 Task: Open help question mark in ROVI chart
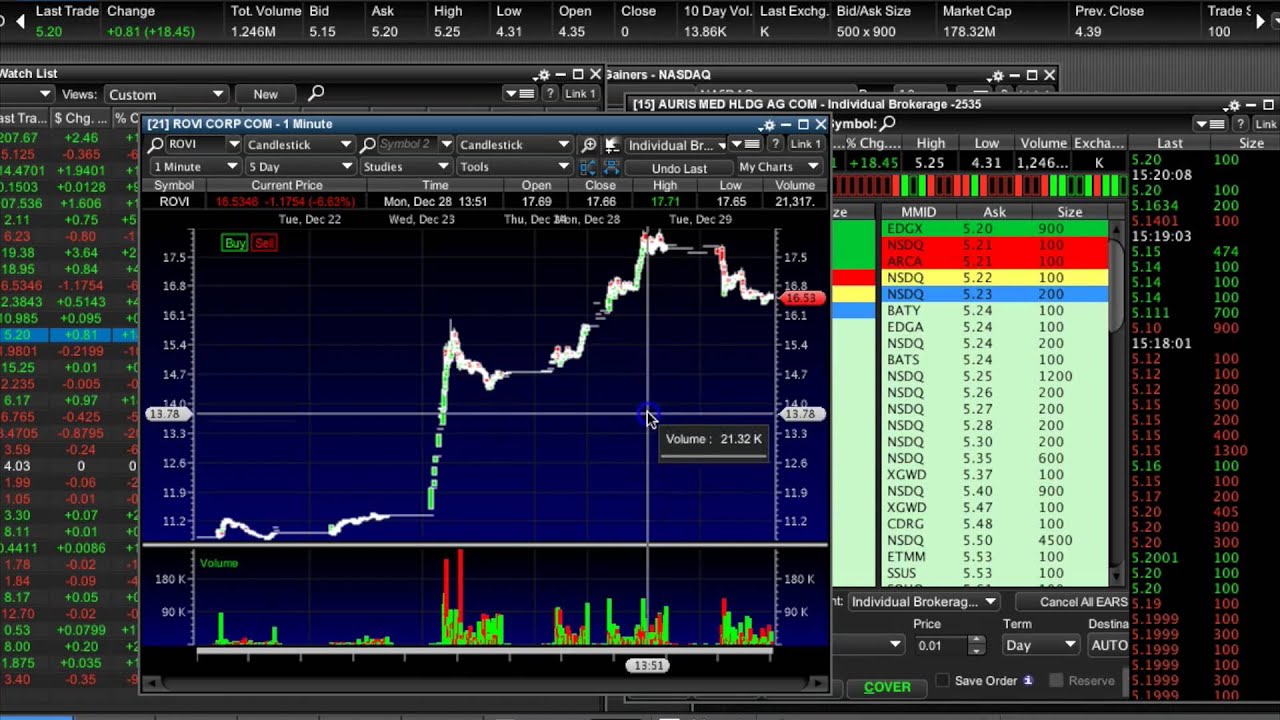point(775,145)
